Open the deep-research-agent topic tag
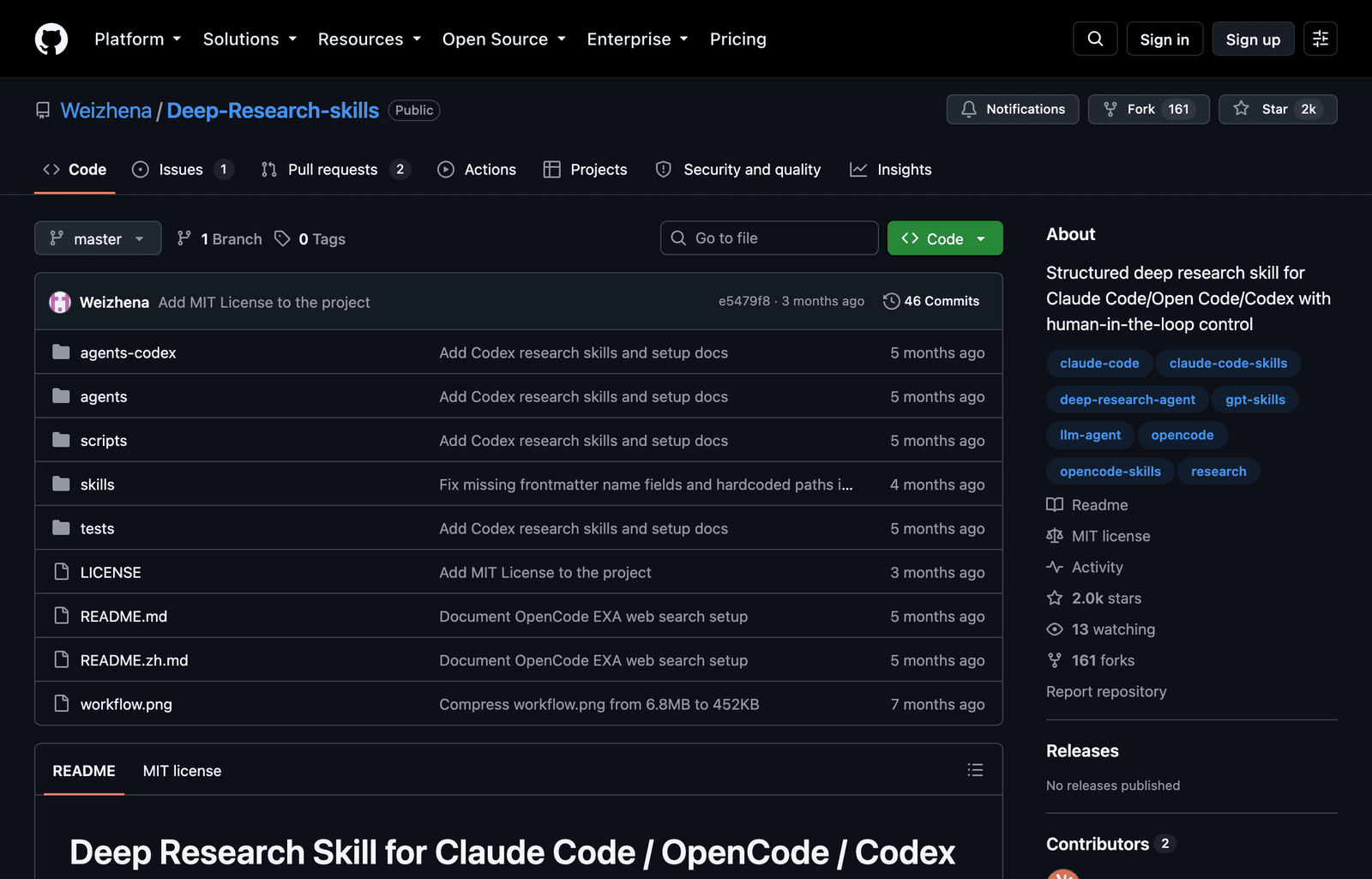 [x=1128, y=400]
